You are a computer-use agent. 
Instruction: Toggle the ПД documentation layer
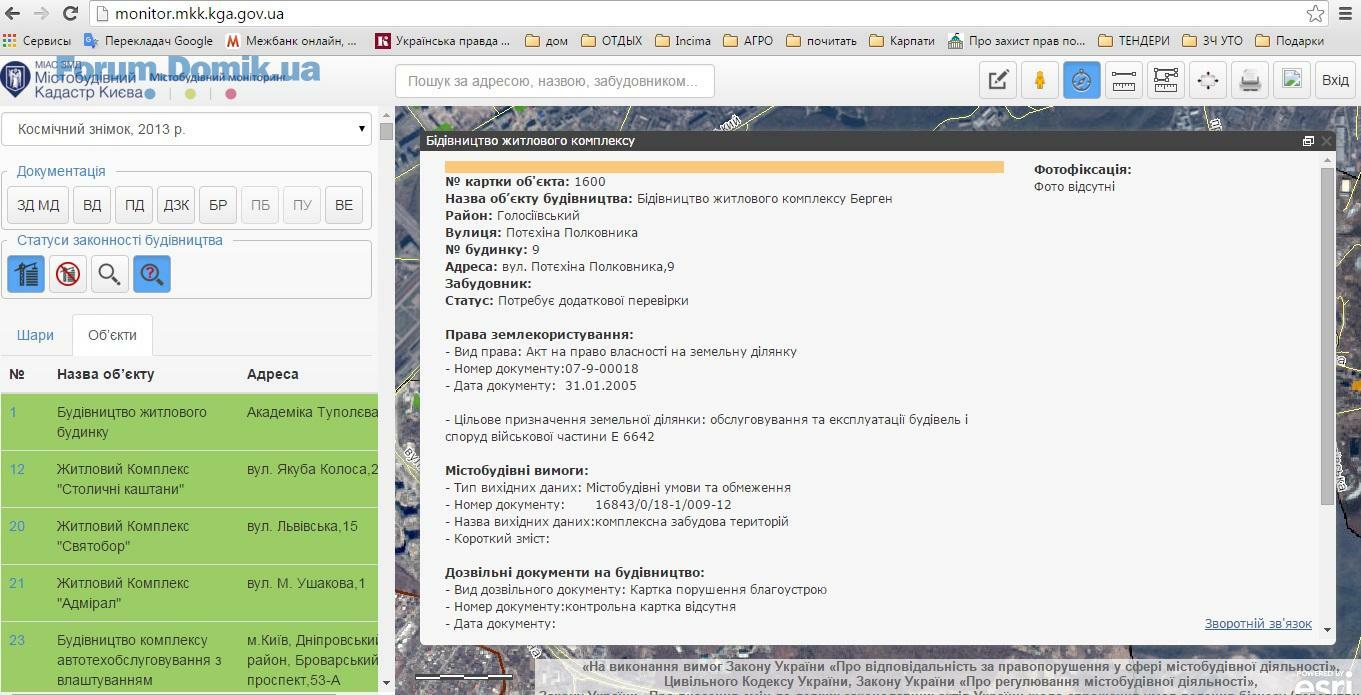coord(134,205)
